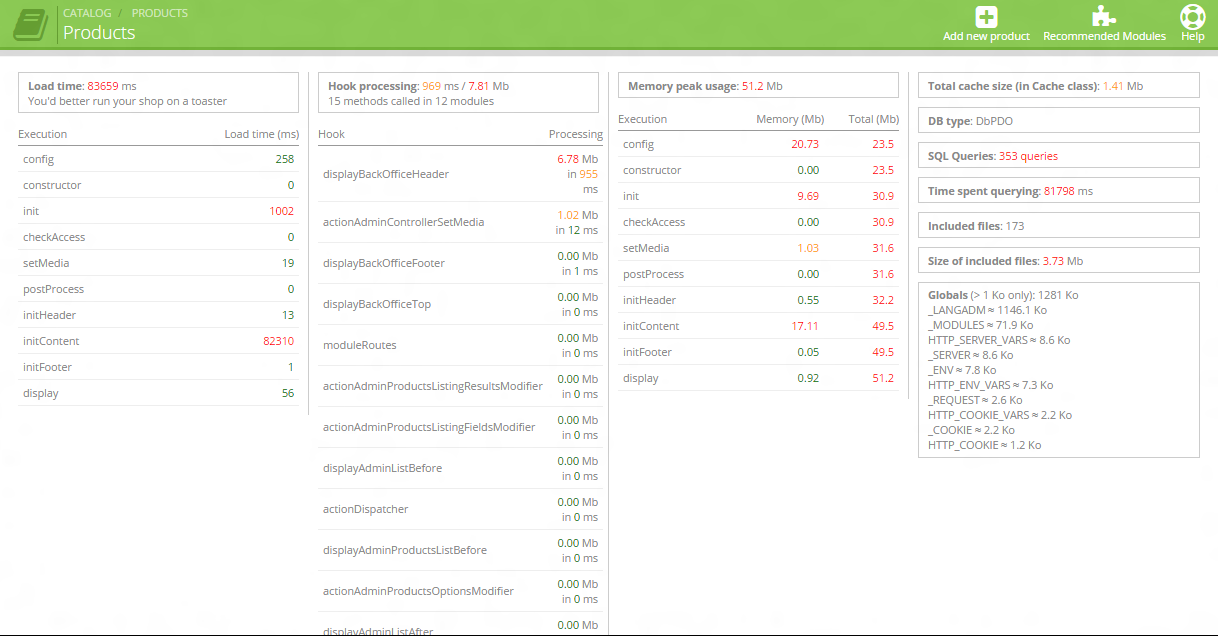Click the Hook column header
The height and width of the screenshot is (636, 1218).
331,134
